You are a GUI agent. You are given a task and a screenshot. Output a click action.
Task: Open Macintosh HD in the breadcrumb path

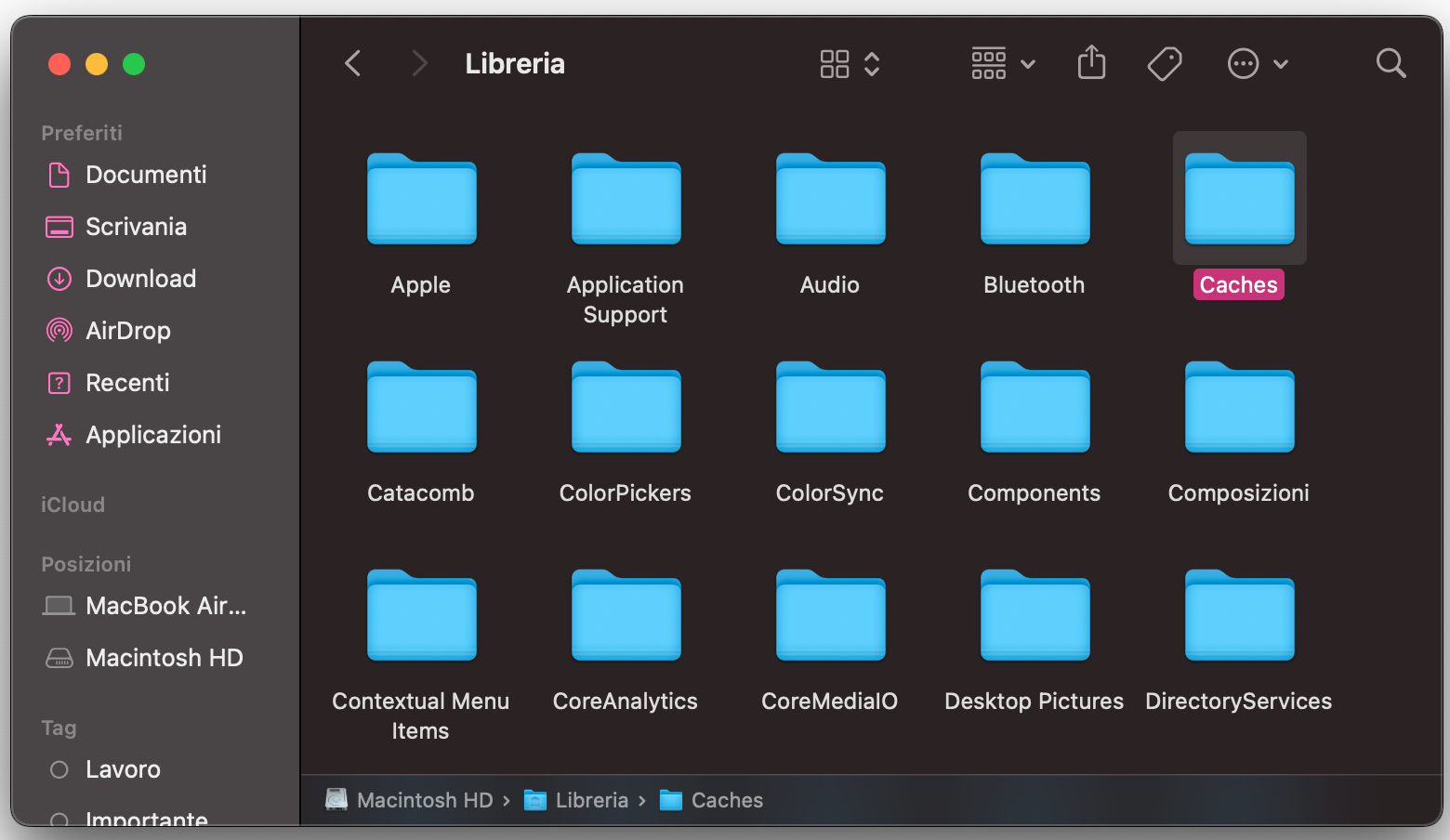coord(423,800)
